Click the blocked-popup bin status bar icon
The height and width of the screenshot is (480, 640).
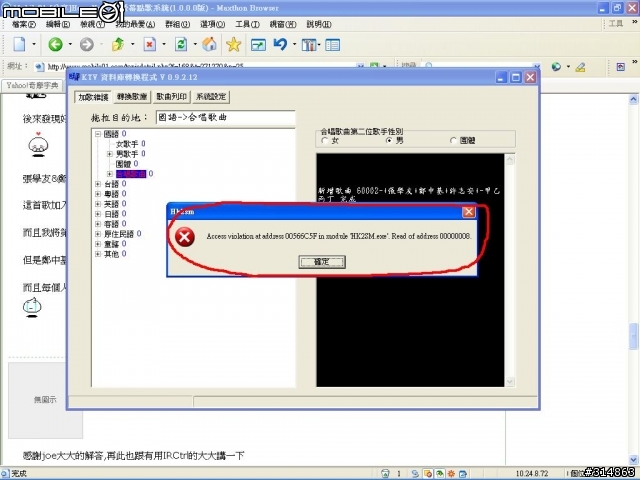pyautogui.click(x=385, y=473)
